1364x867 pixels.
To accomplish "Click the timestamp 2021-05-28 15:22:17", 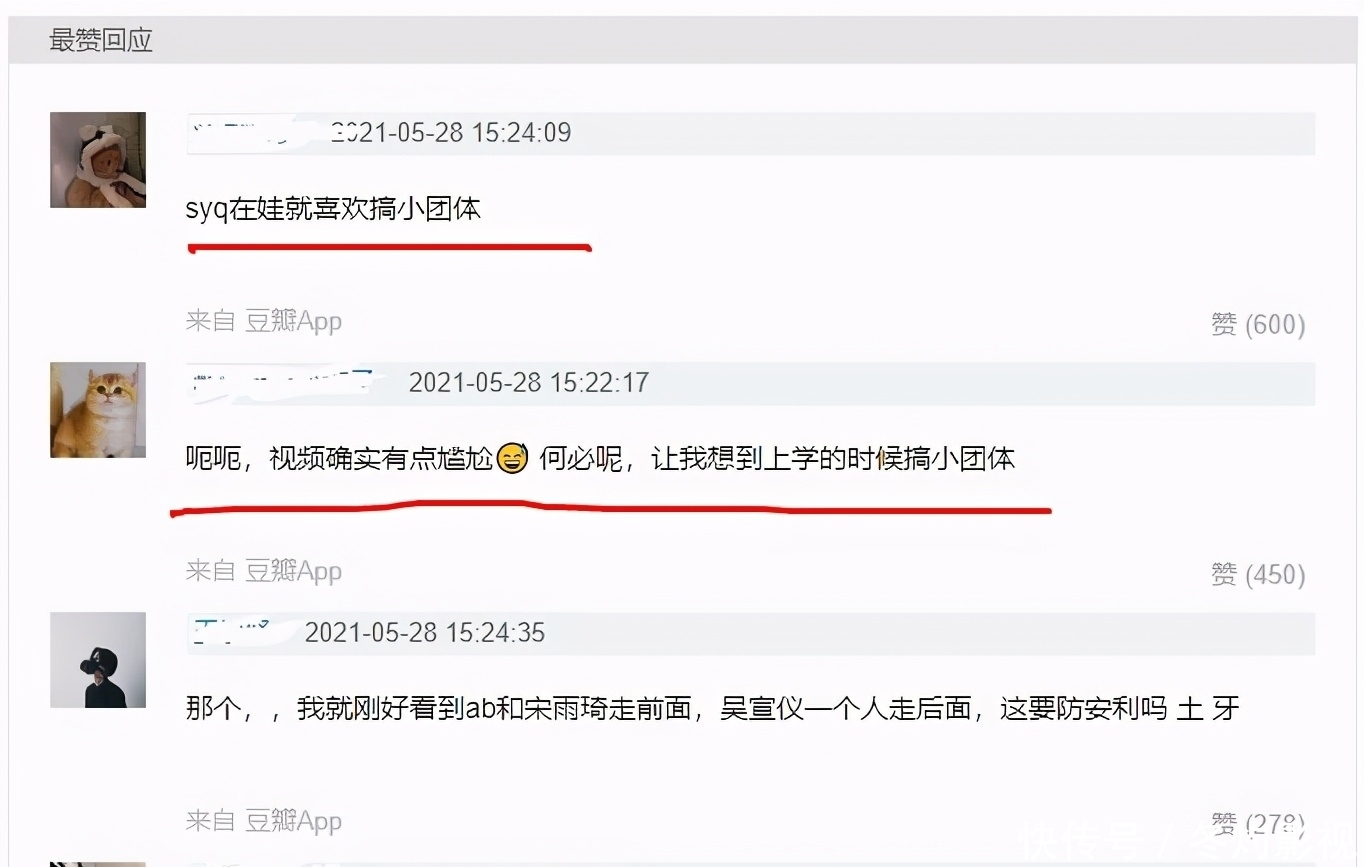I will tap(529, 382).
